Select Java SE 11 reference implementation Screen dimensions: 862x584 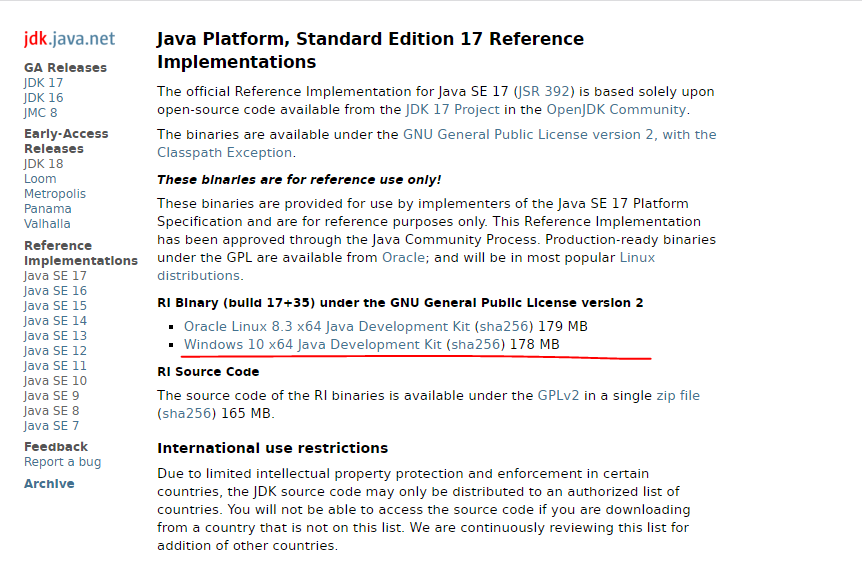coord(56,366)
